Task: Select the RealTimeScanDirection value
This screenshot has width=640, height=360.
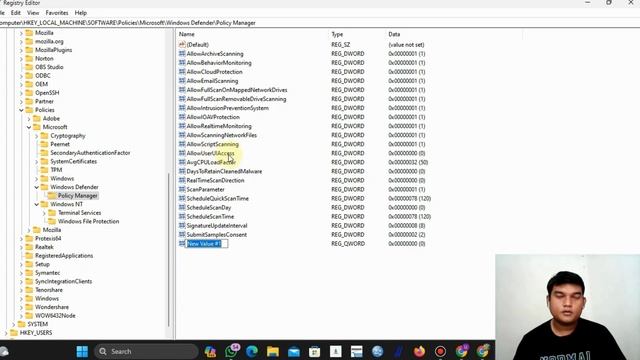Action: tap(216, 180)
